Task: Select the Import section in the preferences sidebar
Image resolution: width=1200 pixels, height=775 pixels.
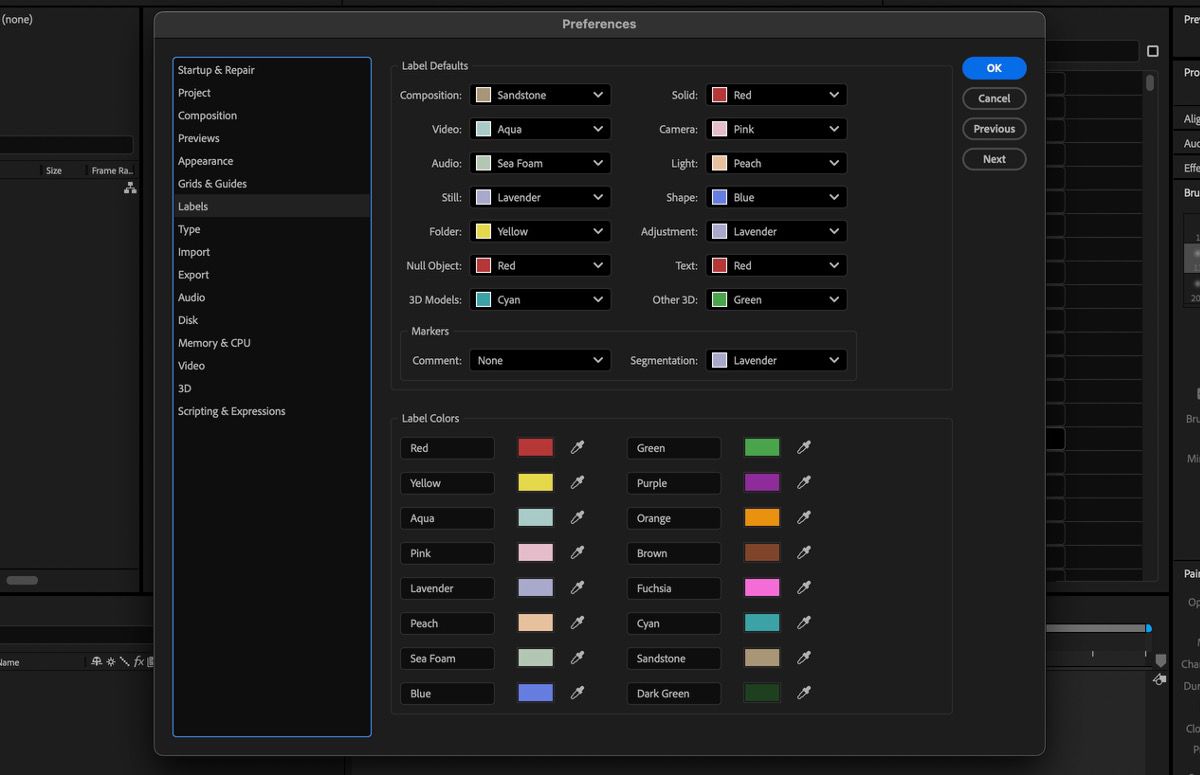Action: click(193, 252)
